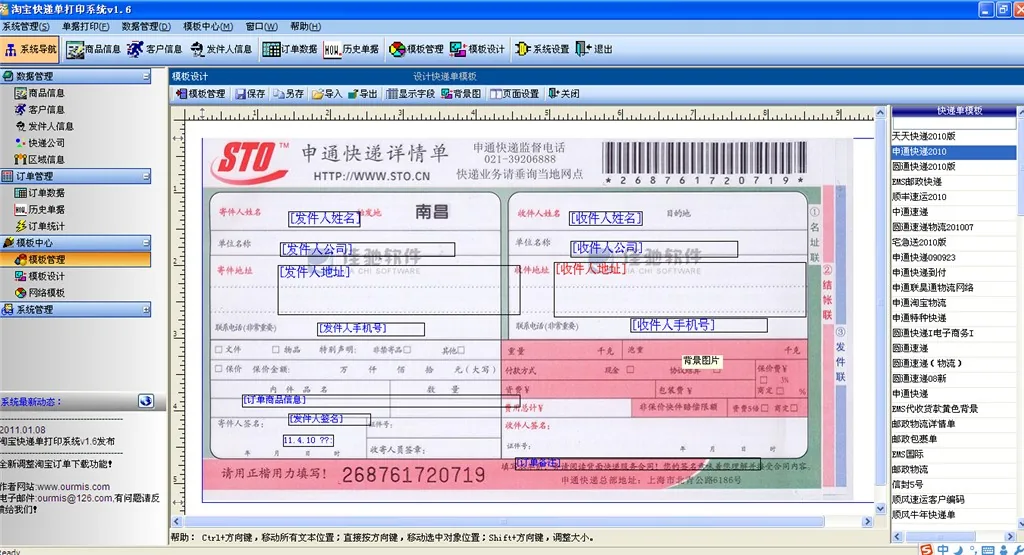The width and height of the screenshot is (1024, 555).
Task: Open the 模板中心(M) menu
Action: [208, 27]
